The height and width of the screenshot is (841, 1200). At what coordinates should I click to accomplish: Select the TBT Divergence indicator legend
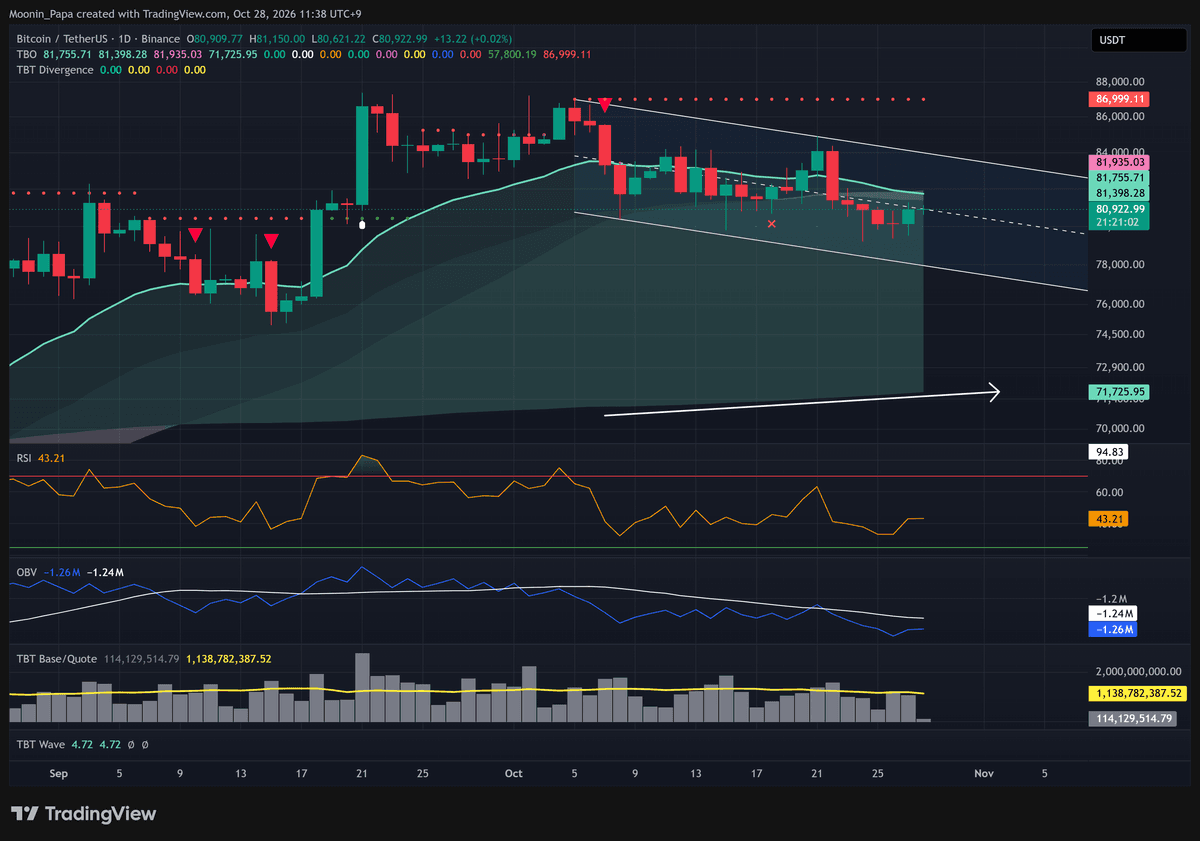pyautogui.click(x=55, y=70)
